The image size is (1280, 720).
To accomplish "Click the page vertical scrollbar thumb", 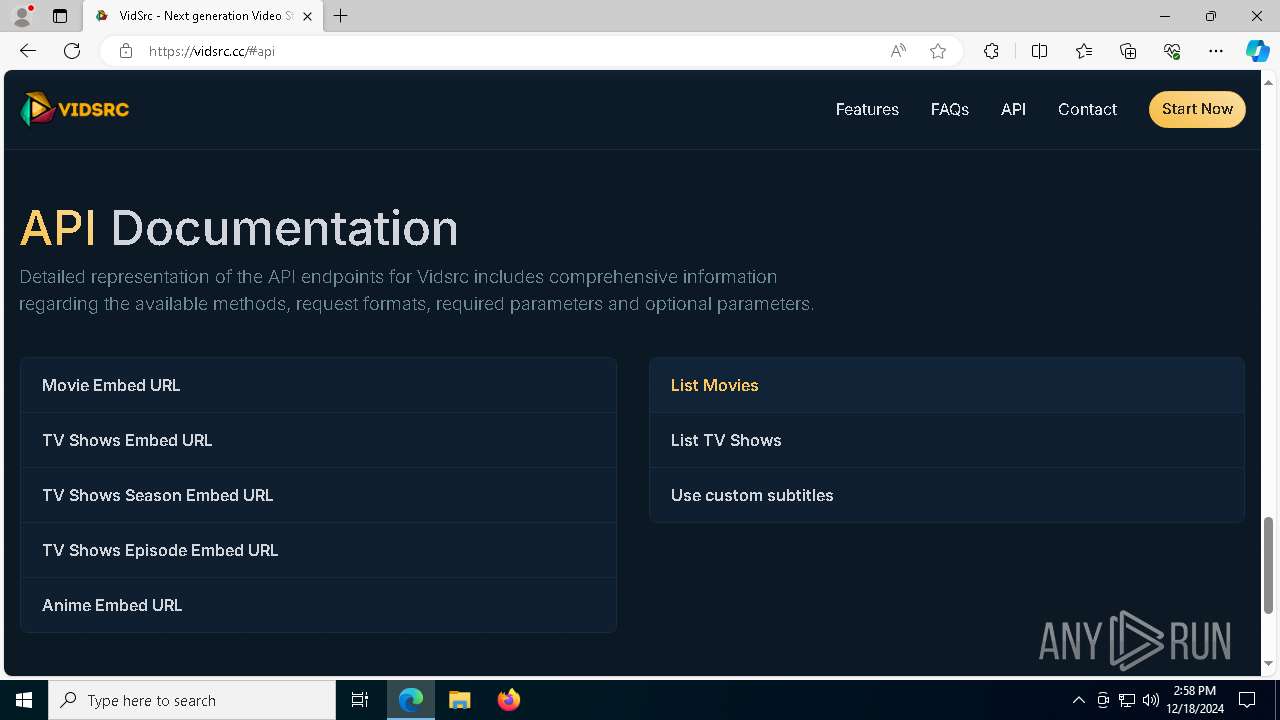I will (1270, 565).
